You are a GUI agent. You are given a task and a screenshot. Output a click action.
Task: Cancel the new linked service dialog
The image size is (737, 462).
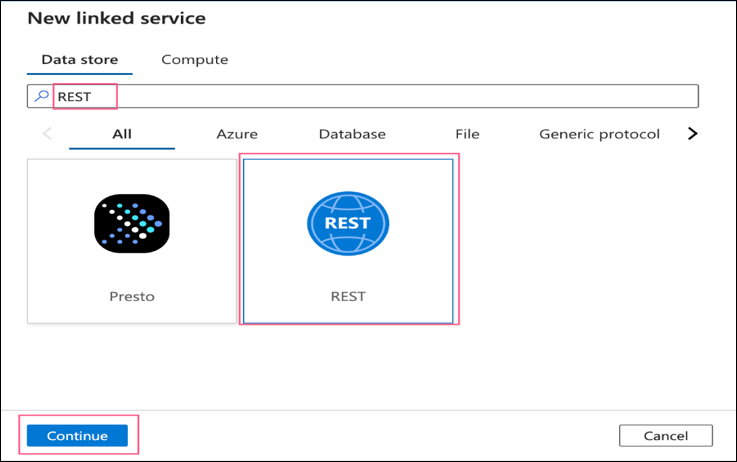(665, 436)
